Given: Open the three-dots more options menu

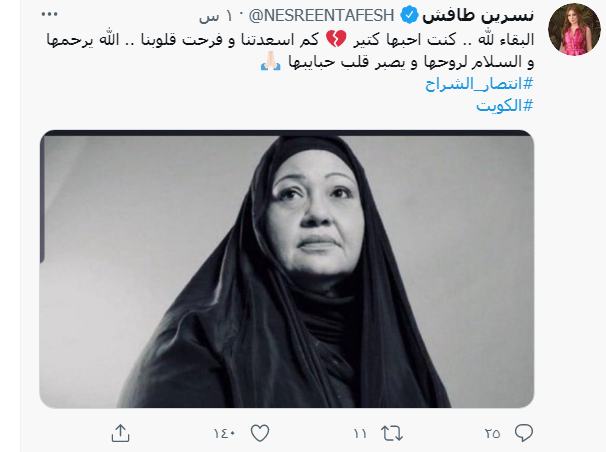Looking at the screenshot, I should point(49,15).
